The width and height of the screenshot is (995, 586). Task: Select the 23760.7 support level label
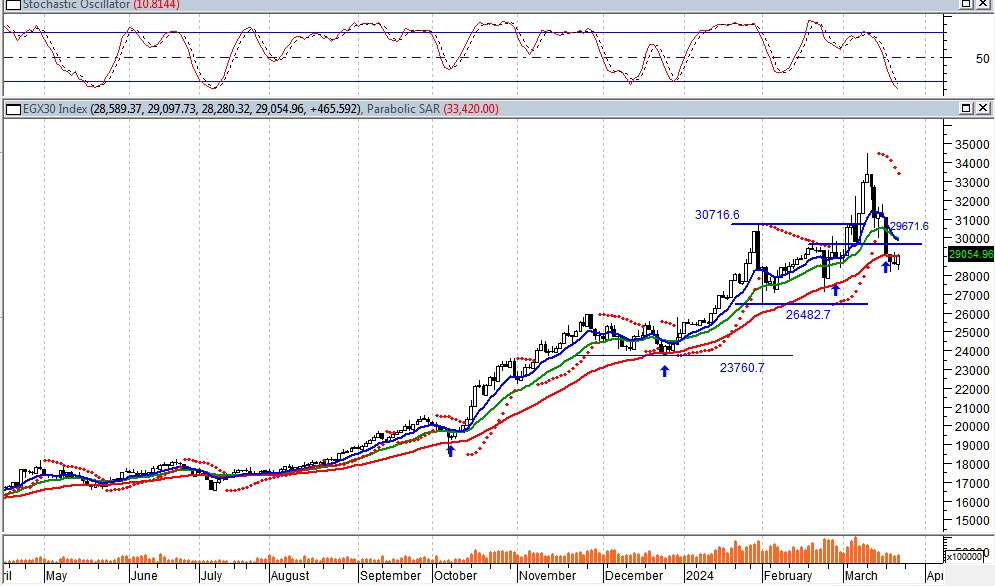click(742, 367)
